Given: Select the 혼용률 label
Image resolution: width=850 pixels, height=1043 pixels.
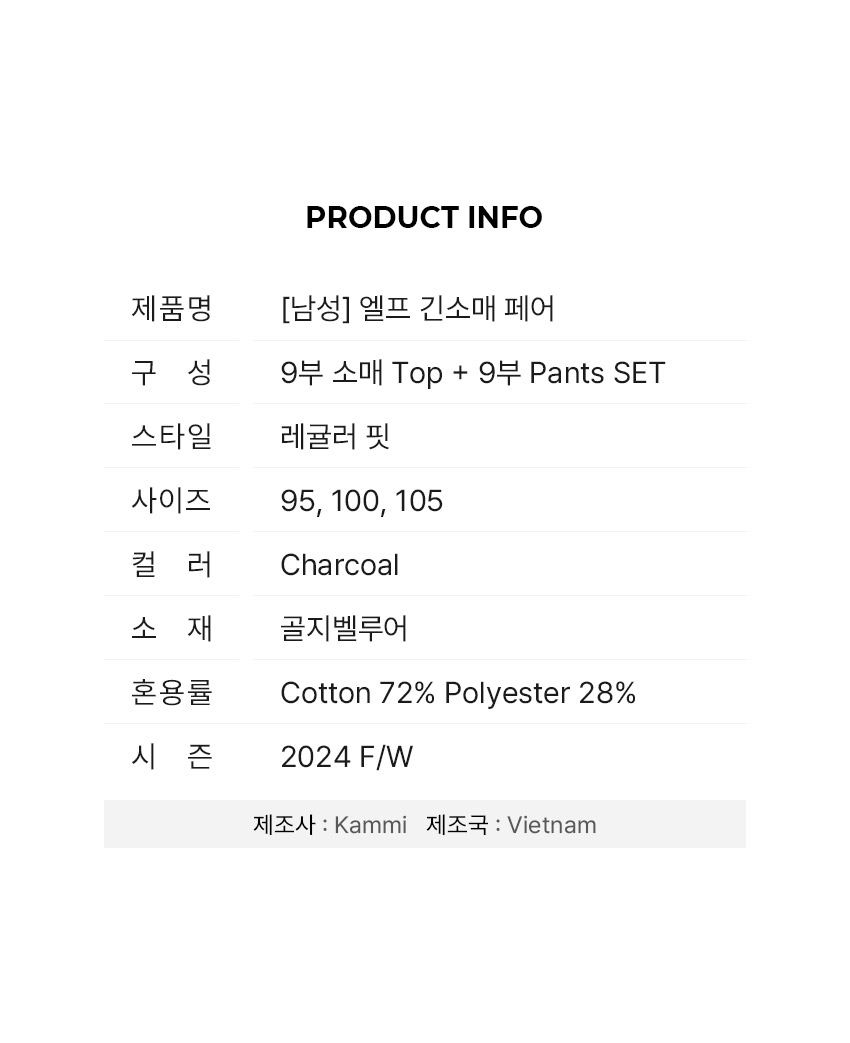Looking at the screenshot, I should pyautogui.click(x=172, y=692).
